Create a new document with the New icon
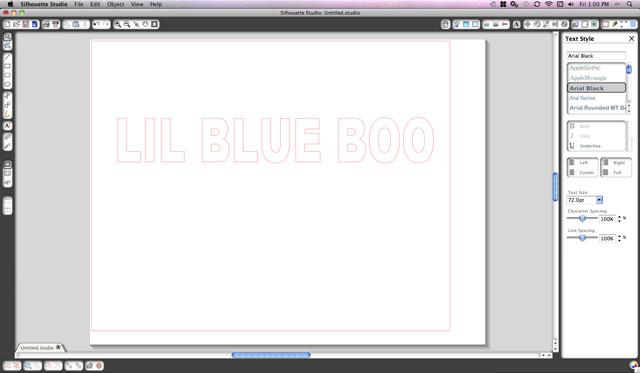The width and height of the screenshot is (640, 373). (7, 24)
